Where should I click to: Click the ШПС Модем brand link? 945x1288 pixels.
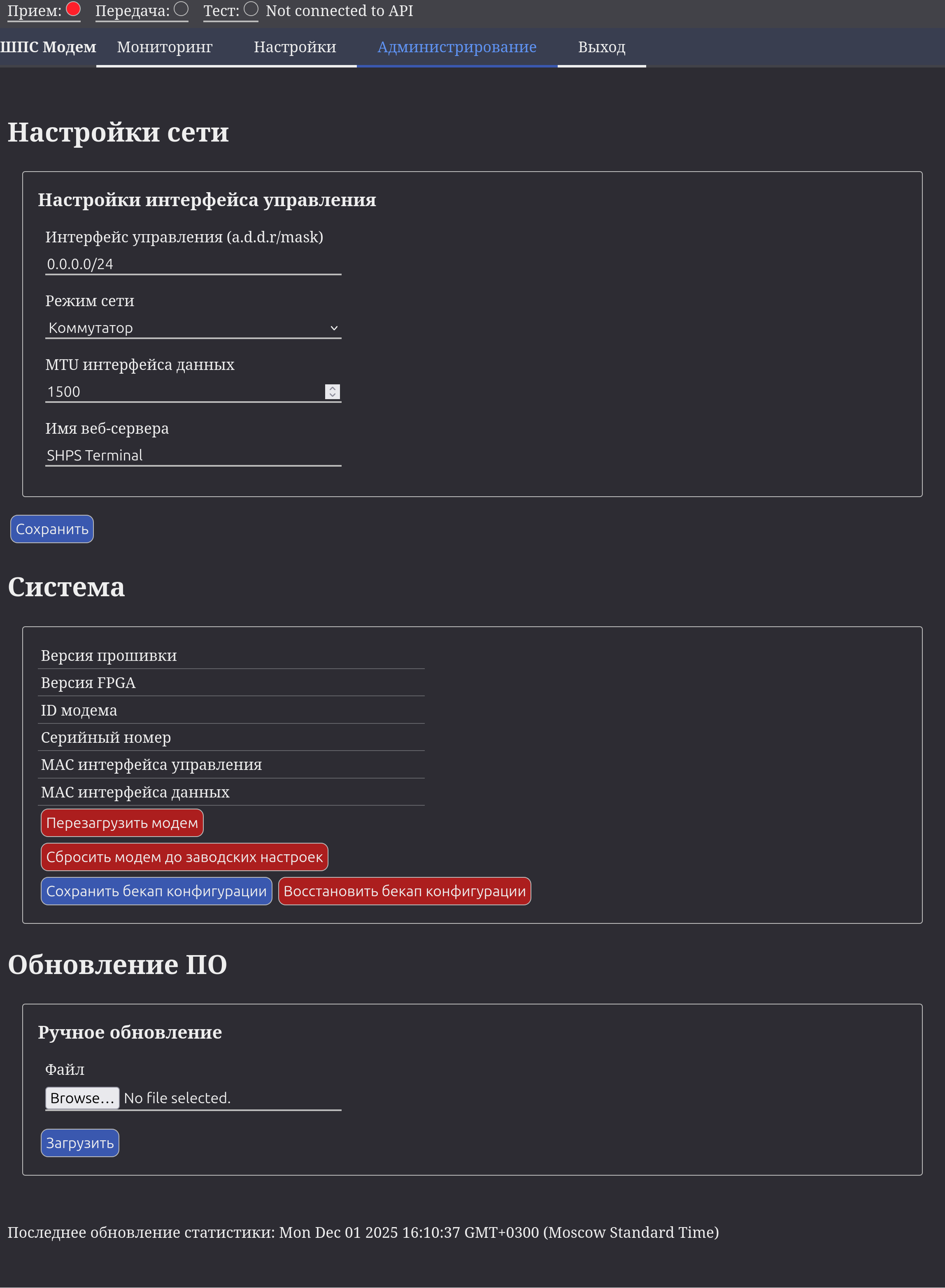click(x=48, y=47)
